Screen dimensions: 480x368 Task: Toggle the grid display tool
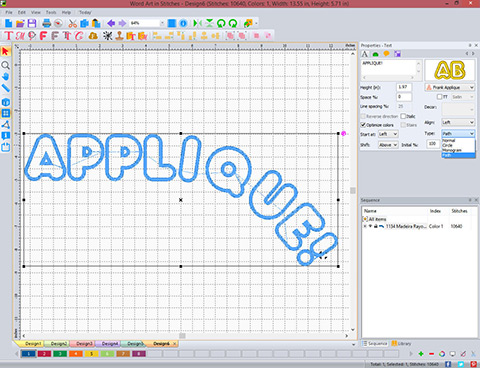pos(6,113)
